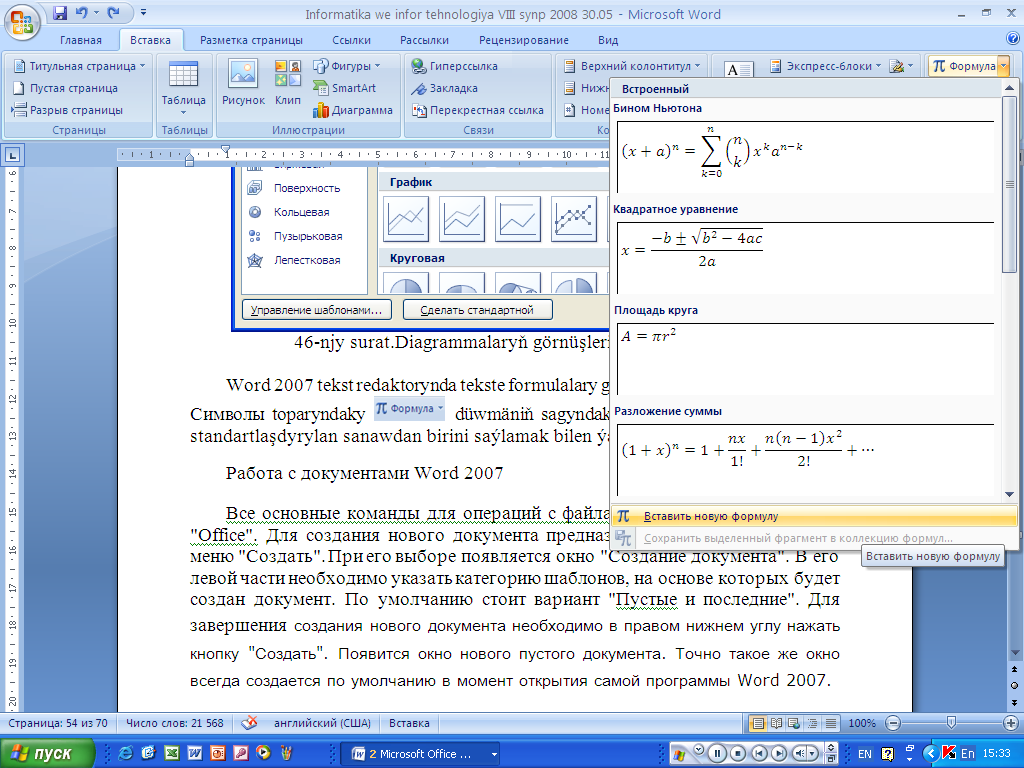This screenshot has width=1024, height=768.
Task: Click the Надпись text box icon
Action: 739,69
